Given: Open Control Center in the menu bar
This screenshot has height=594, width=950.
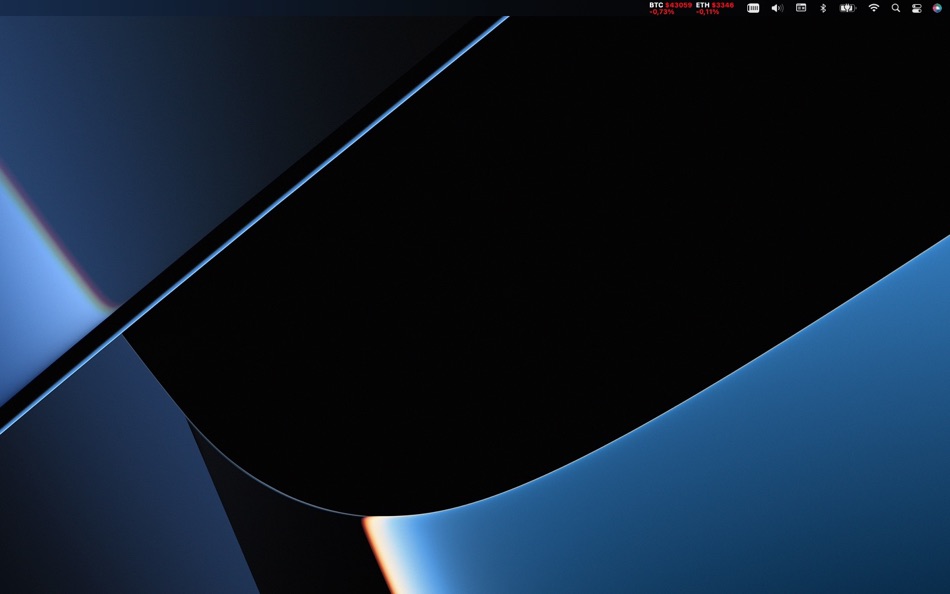Looking at the screenshot, I should (916, 8).
